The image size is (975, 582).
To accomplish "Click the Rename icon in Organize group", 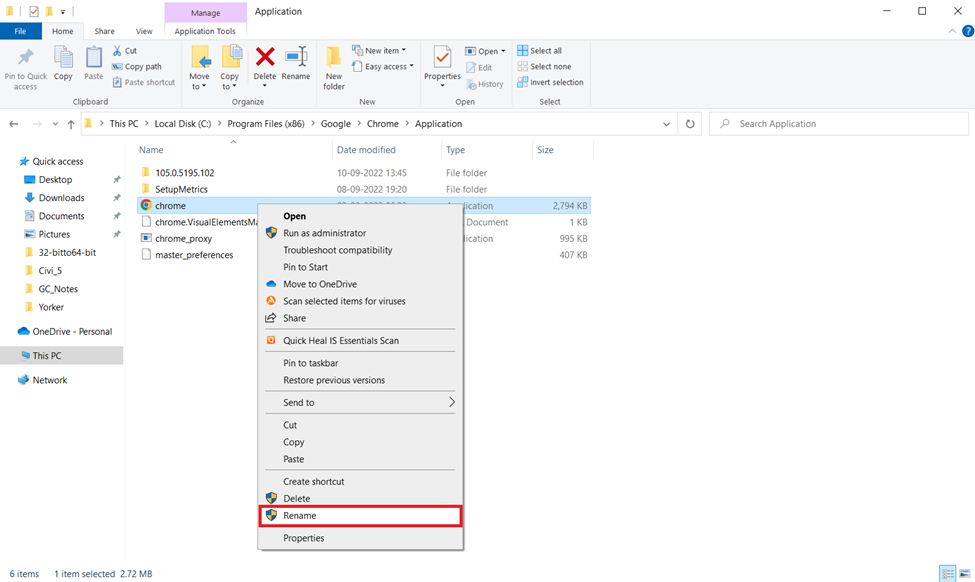I will point(296,60).
